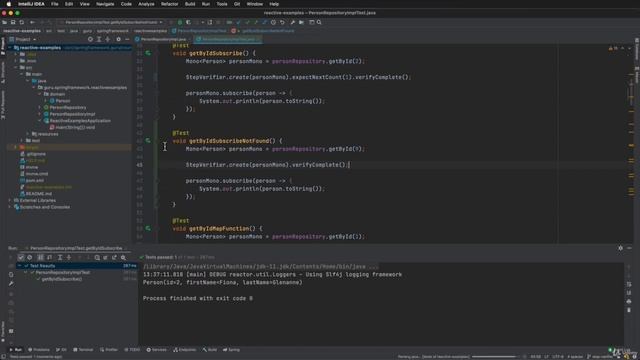Toggle the Structure tool window side tab
640x360 pixels.
pos(3,72)
